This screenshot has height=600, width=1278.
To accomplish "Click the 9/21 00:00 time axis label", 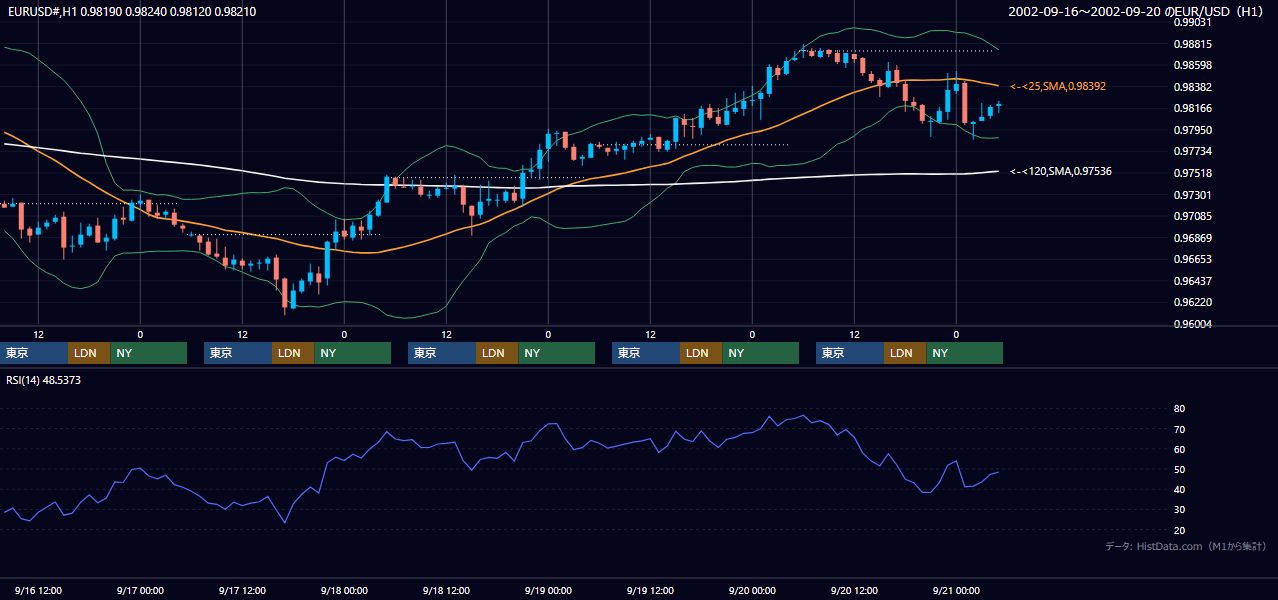I will (956, 591).
